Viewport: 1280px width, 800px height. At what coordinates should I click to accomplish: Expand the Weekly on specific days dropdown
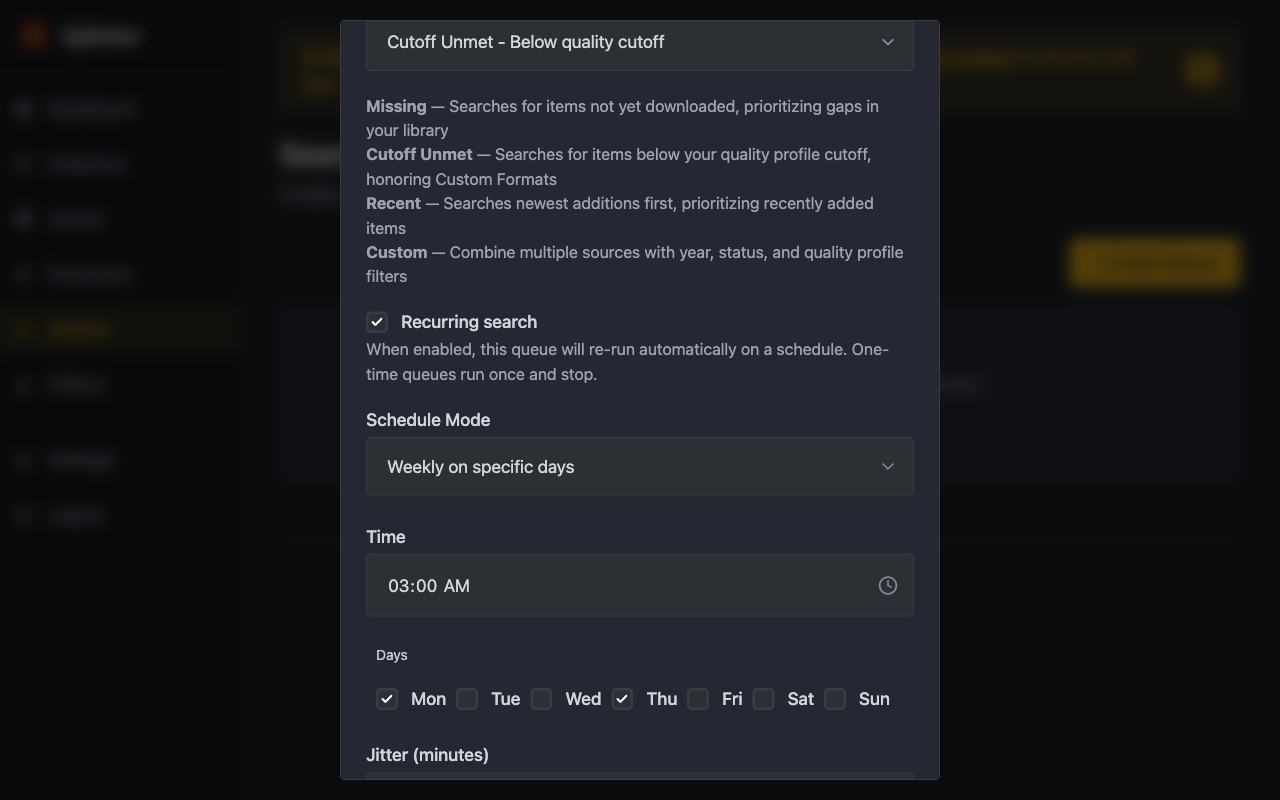(x=639, y=467)
